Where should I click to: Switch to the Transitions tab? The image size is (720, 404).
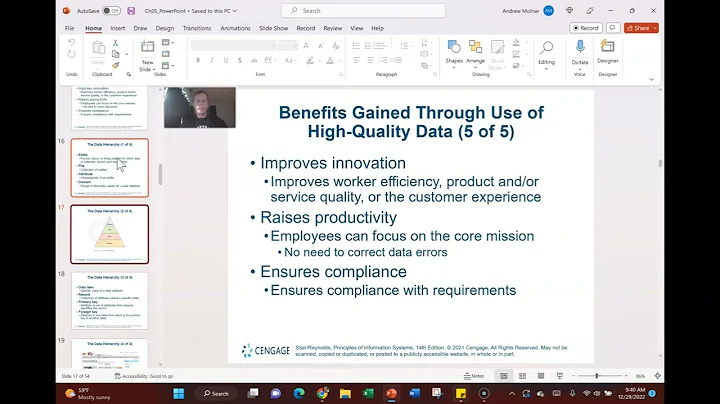coord(197,28)
